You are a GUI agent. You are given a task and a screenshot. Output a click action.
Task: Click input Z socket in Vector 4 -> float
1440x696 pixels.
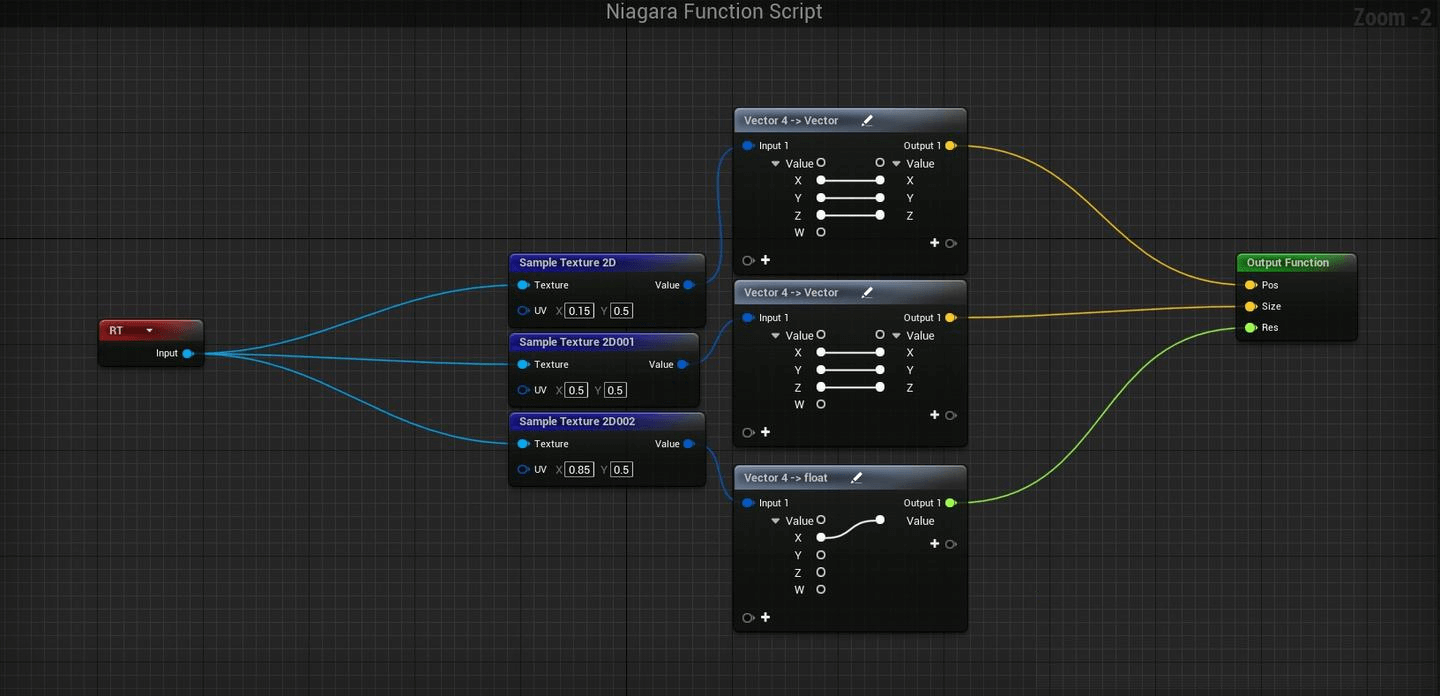tap(821, 573)
